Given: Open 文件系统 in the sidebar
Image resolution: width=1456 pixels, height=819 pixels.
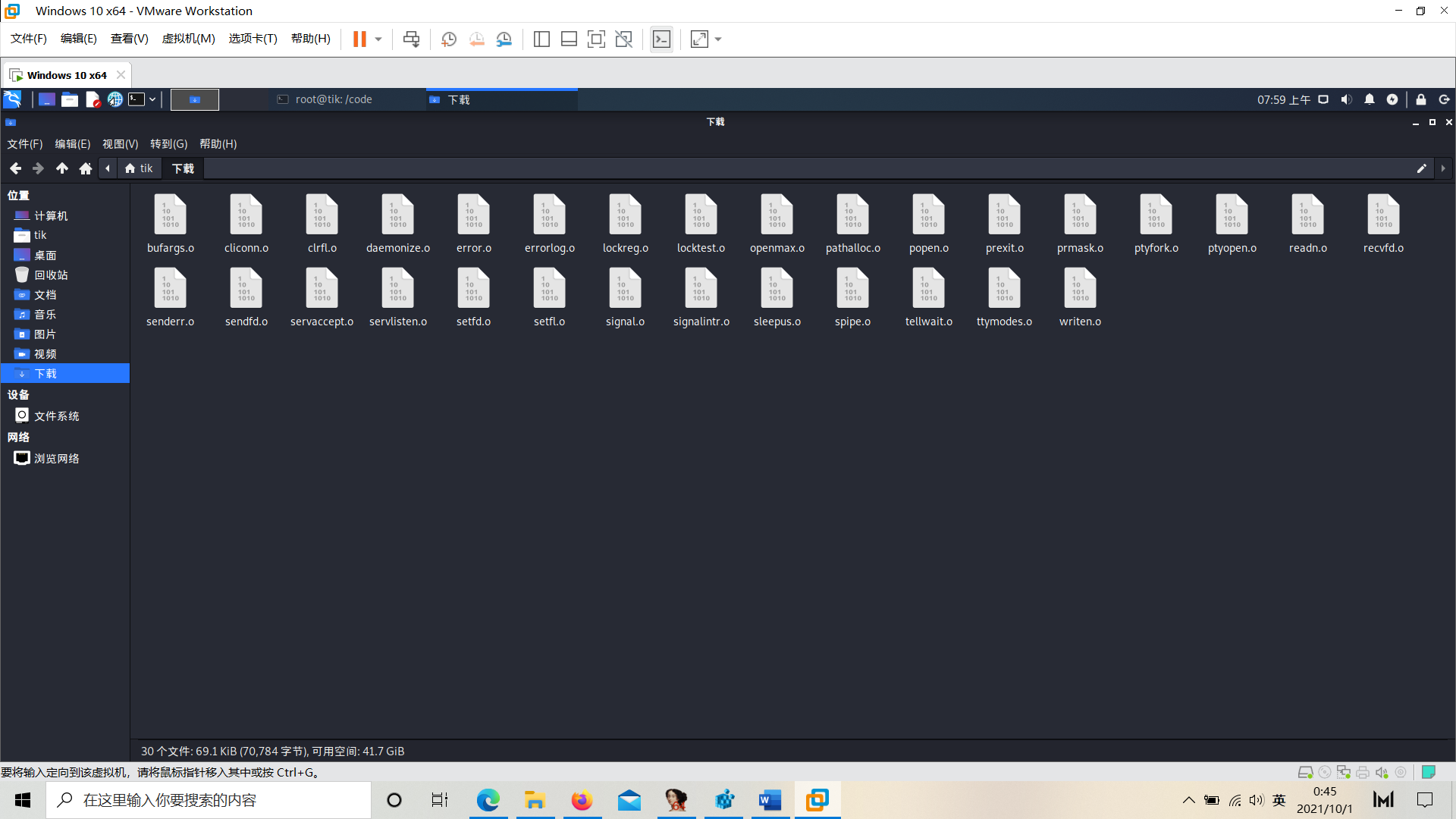Looking at the screenshot, I should point(56,416).
